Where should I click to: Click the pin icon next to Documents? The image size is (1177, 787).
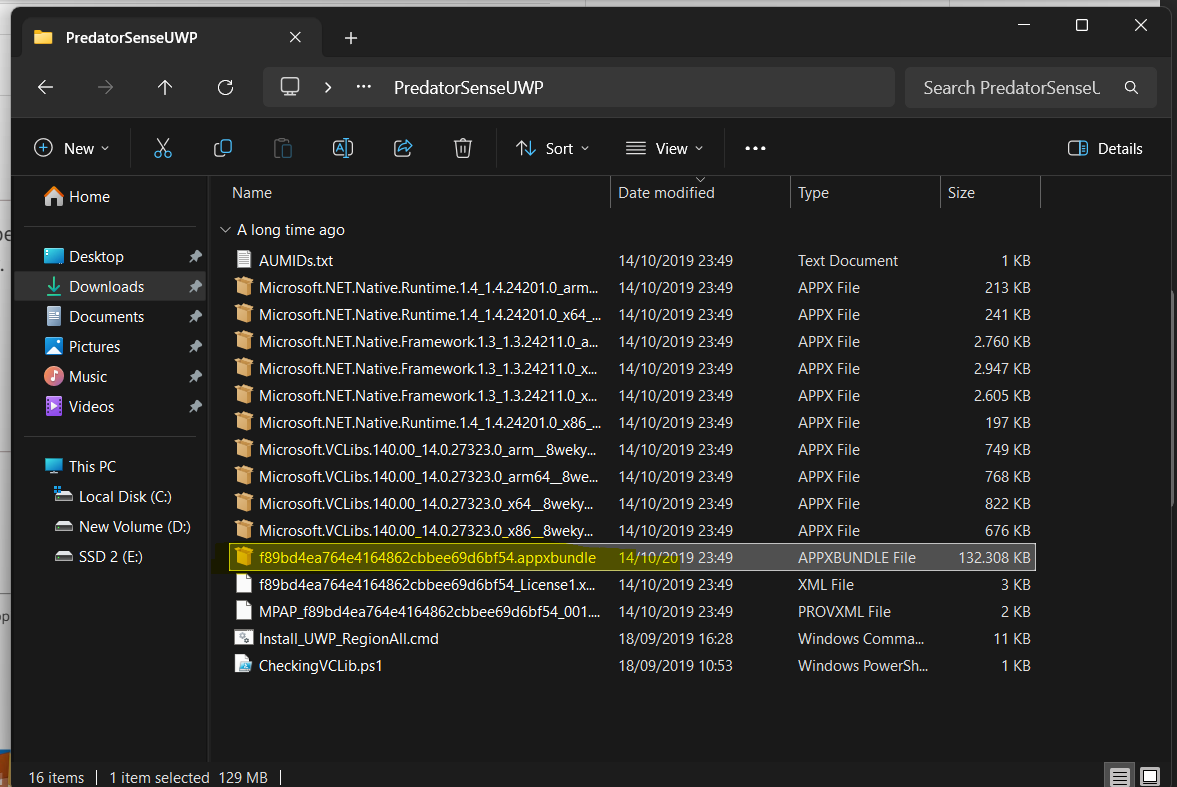195,316
